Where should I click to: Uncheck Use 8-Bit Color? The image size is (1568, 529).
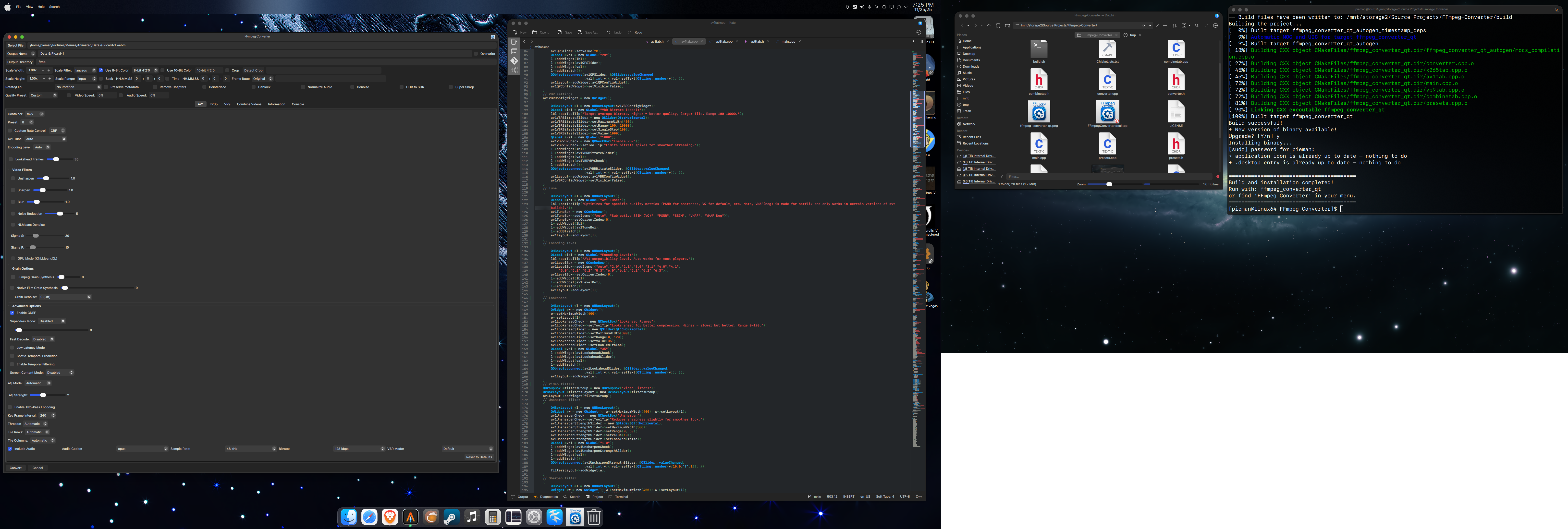[101, 70]
